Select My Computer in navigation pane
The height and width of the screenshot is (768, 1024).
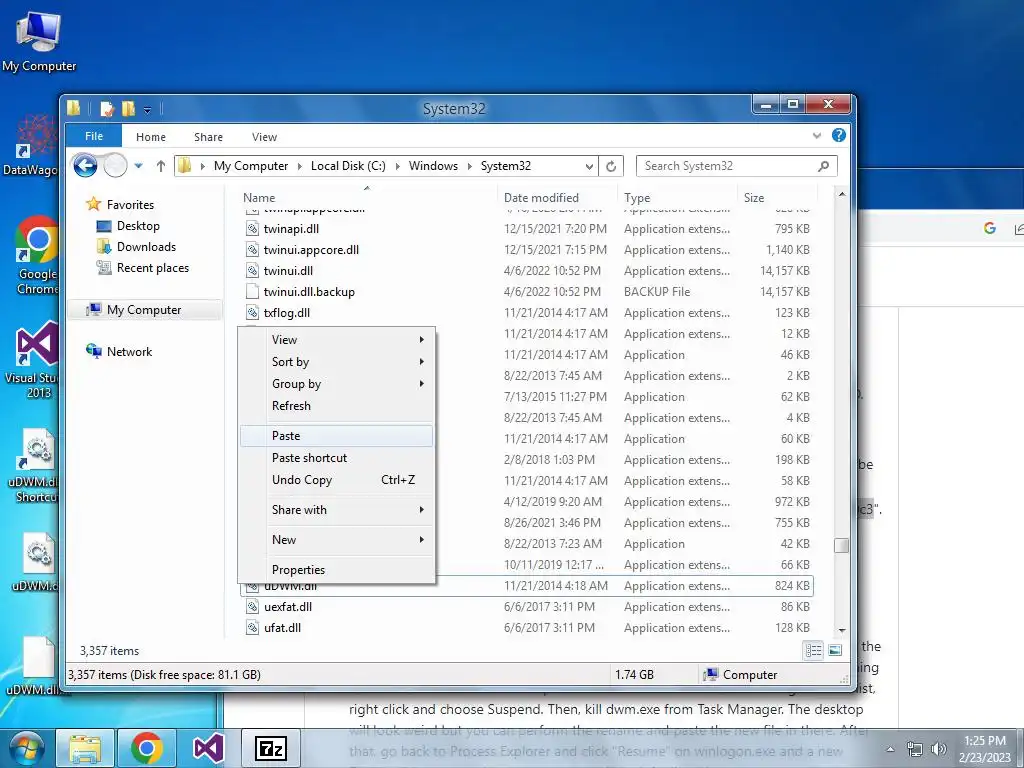[144, 310]
